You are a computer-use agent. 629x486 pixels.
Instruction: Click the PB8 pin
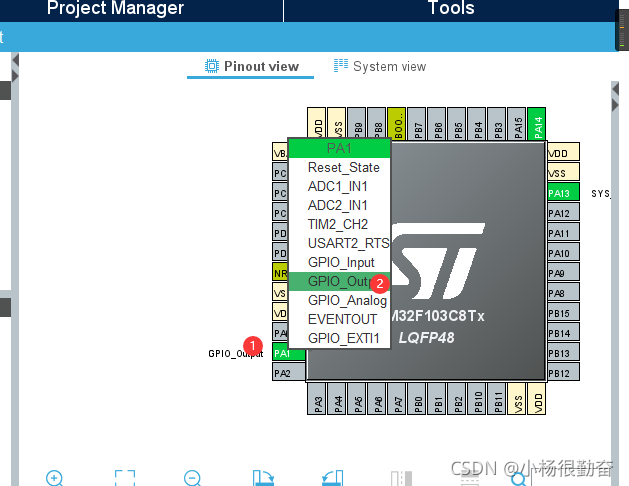point(376,124)
